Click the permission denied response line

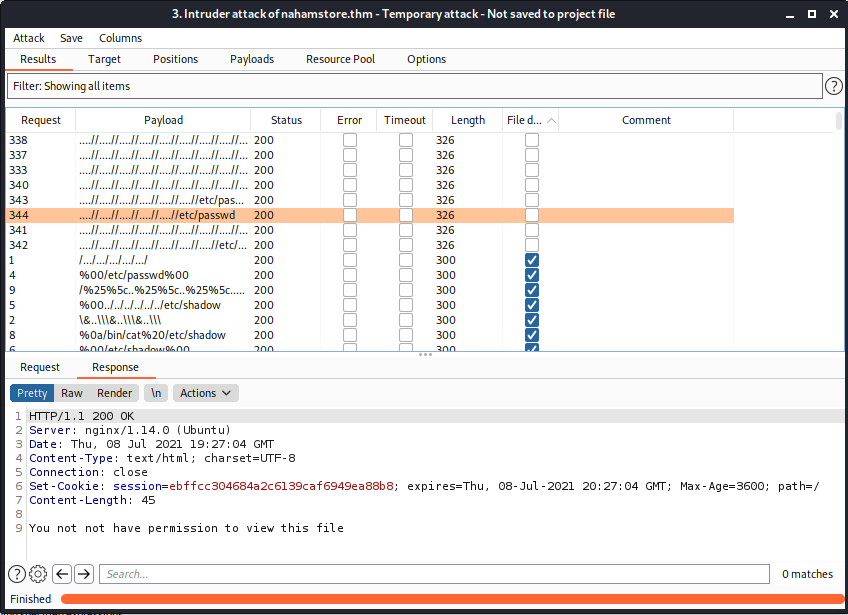point(186,528)
